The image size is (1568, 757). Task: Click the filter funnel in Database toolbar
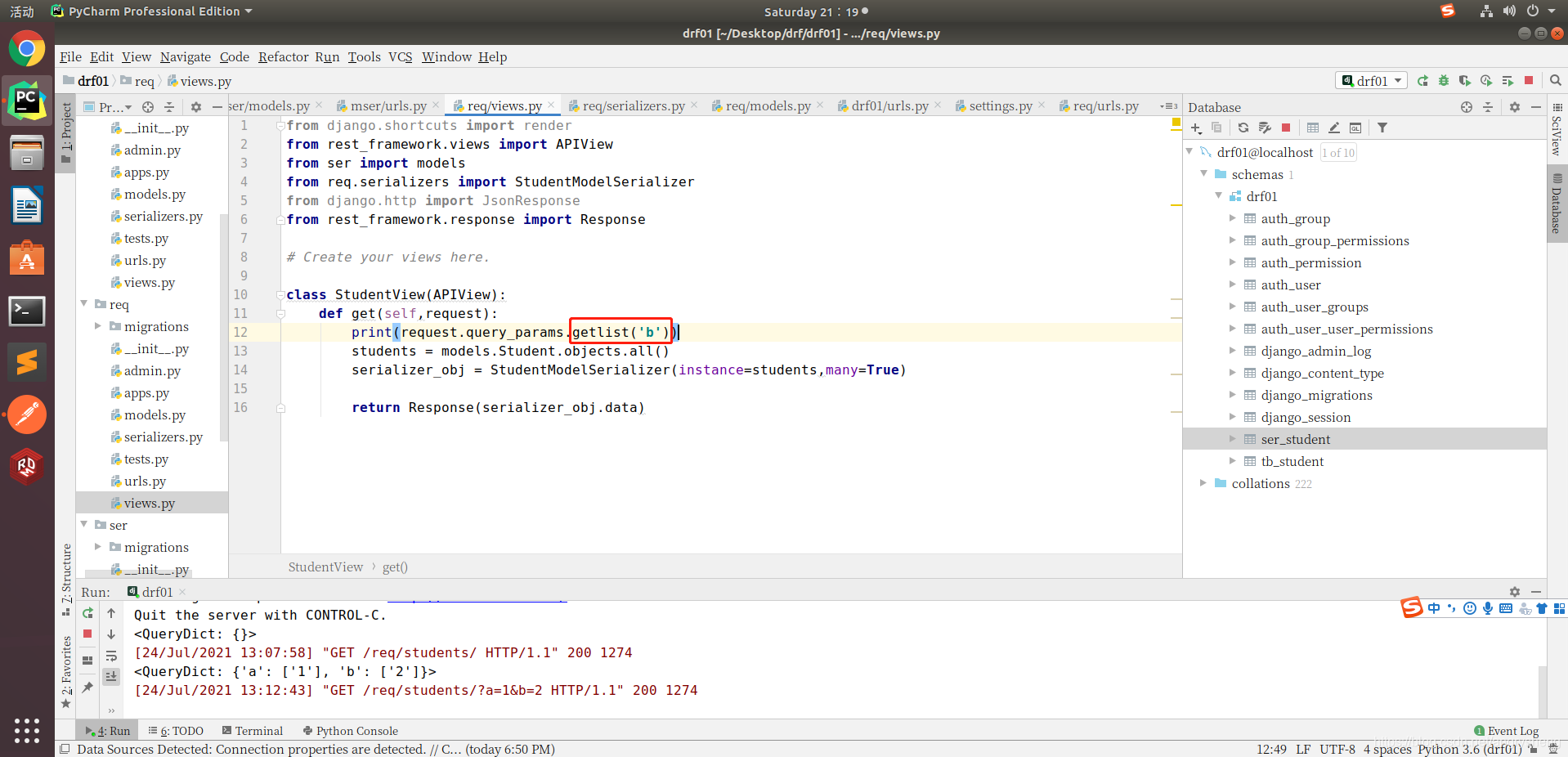click(1382, 128)
